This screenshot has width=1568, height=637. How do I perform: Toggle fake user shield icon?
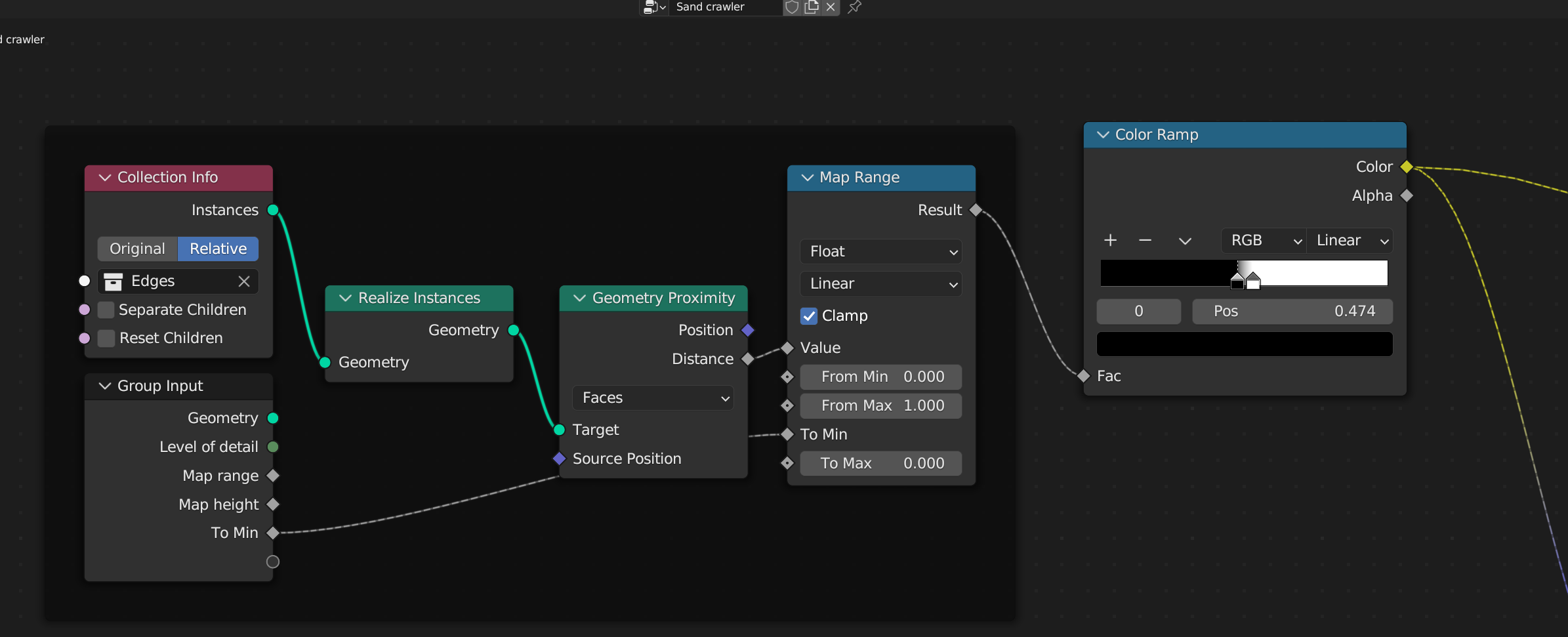click(792, 7)
